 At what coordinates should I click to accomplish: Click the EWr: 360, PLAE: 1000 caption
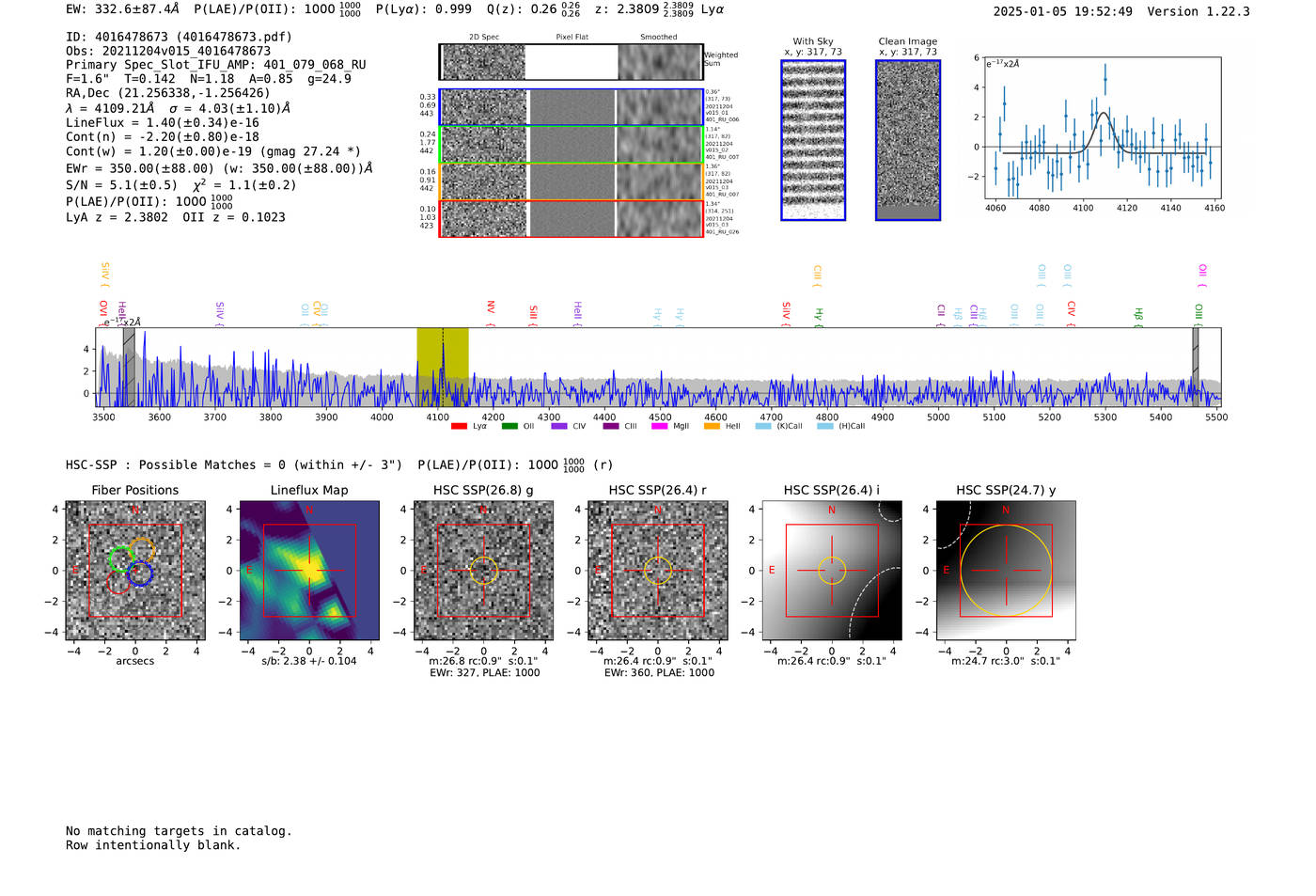pos(659,673)
